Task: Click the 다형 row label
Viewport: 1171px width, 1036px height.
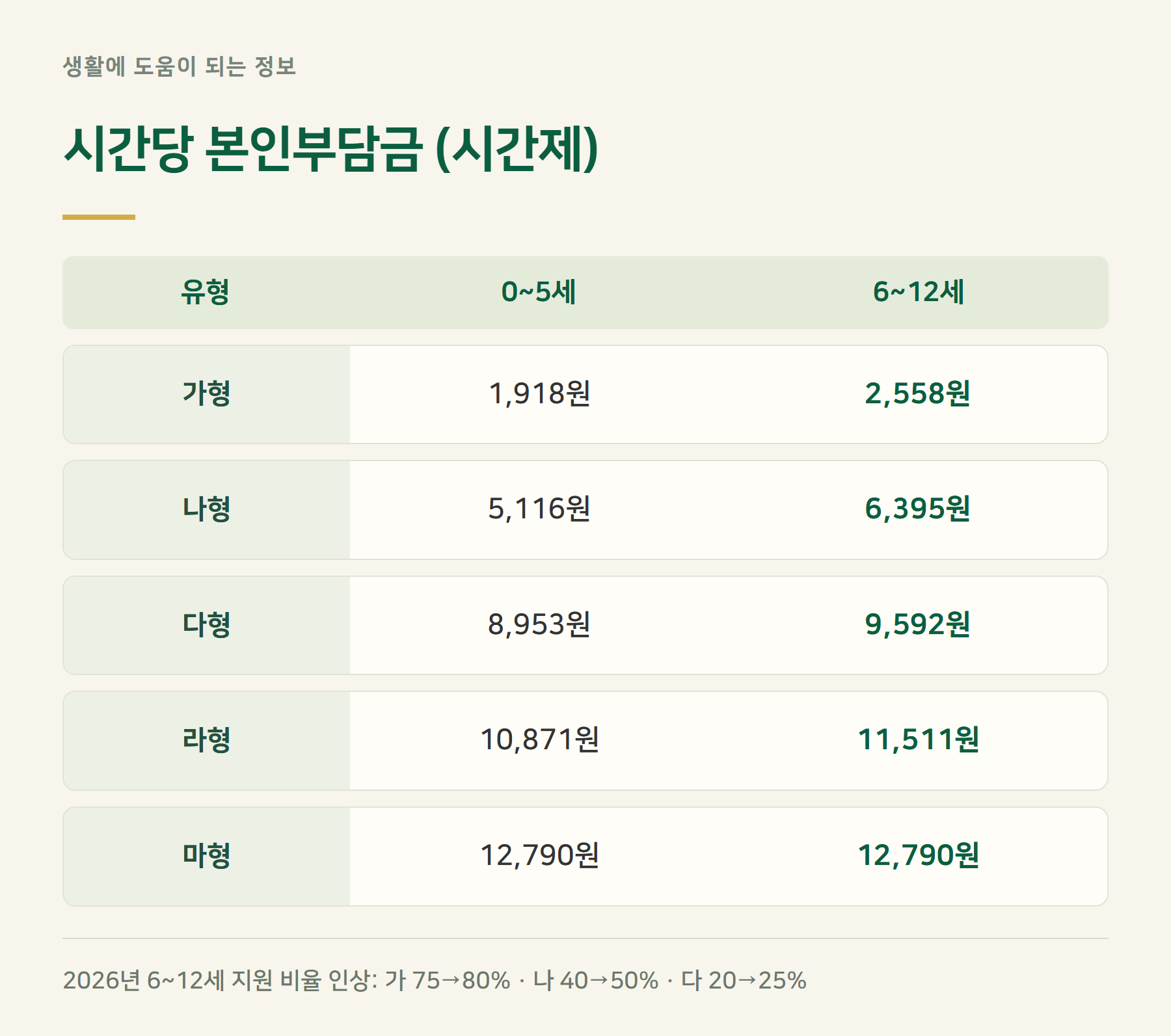Action: [206, 625]
